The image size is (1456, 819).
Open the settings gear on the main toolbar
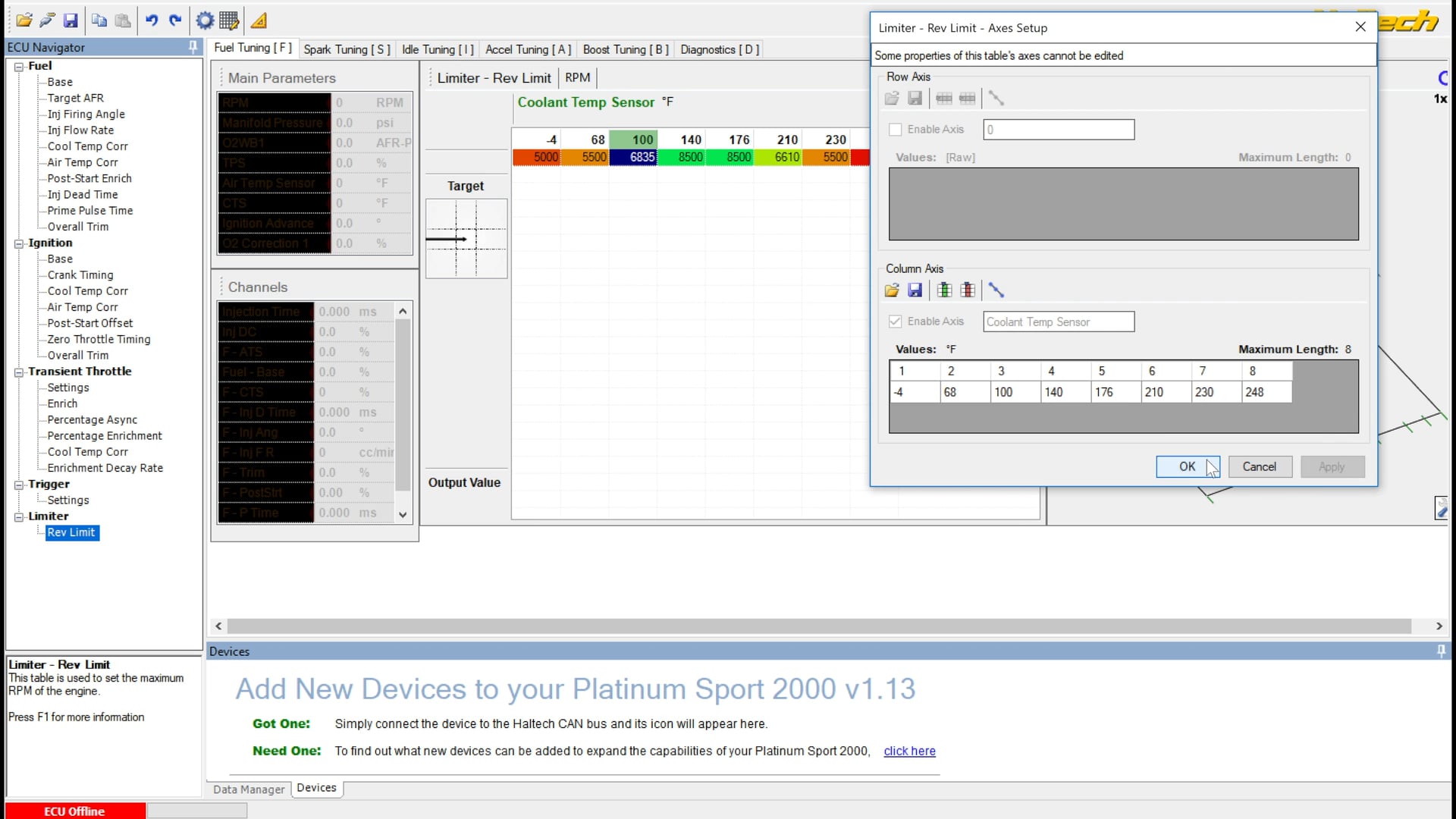[x=205, y=20]
